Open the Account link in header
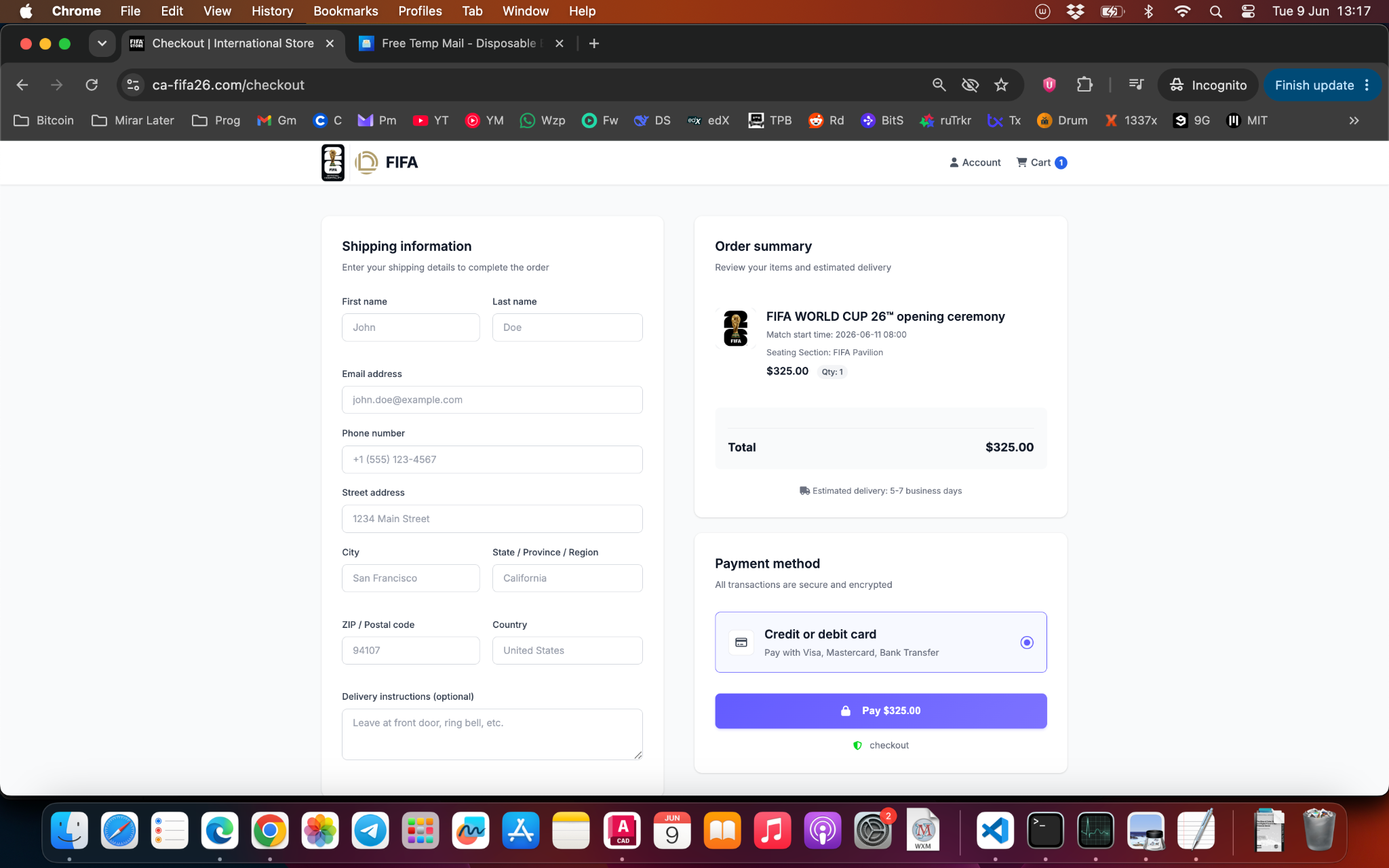This screenshot has height=868, width=1389. [x=975, y=163]
